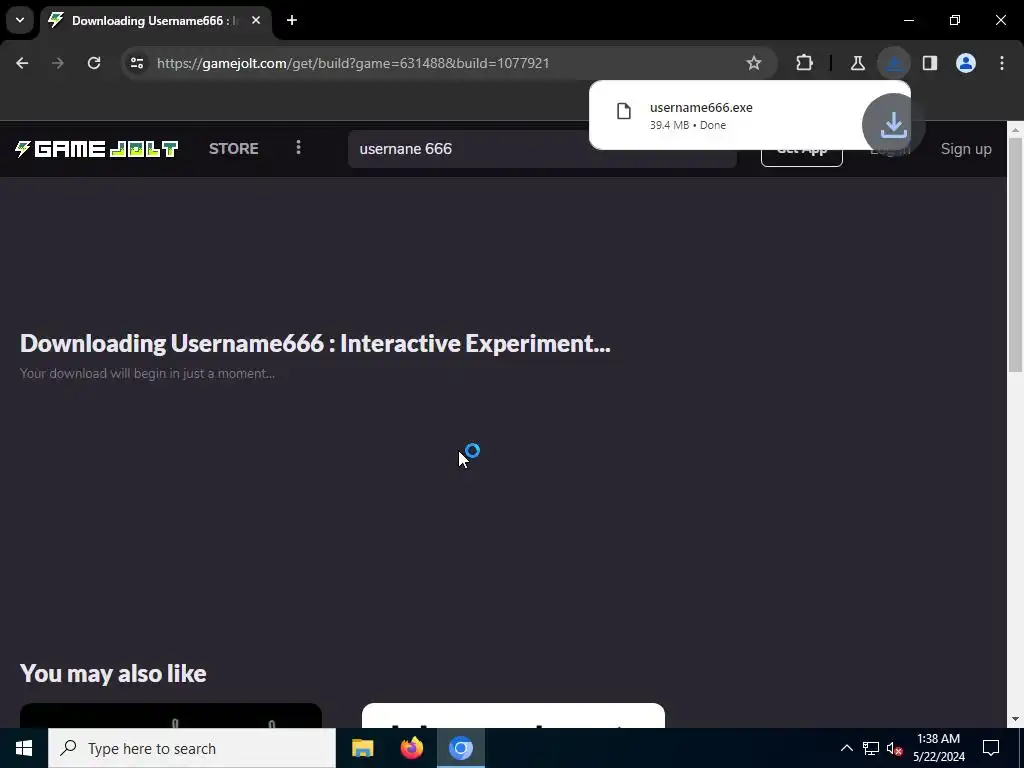Viewport: 1024px width, 768px height.
Task: Open the clock showing 1:38 AM
Action: 938,748
